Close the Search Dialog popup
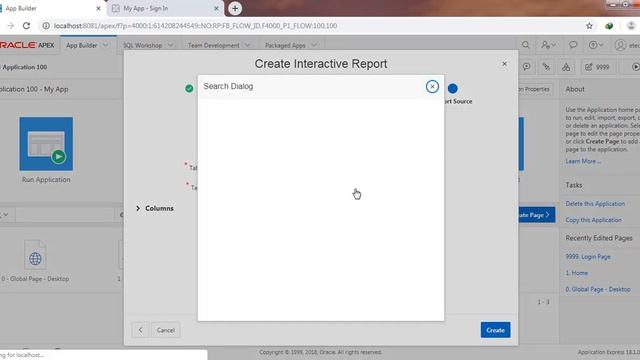The image size is (640, 360). pos(432,87)
